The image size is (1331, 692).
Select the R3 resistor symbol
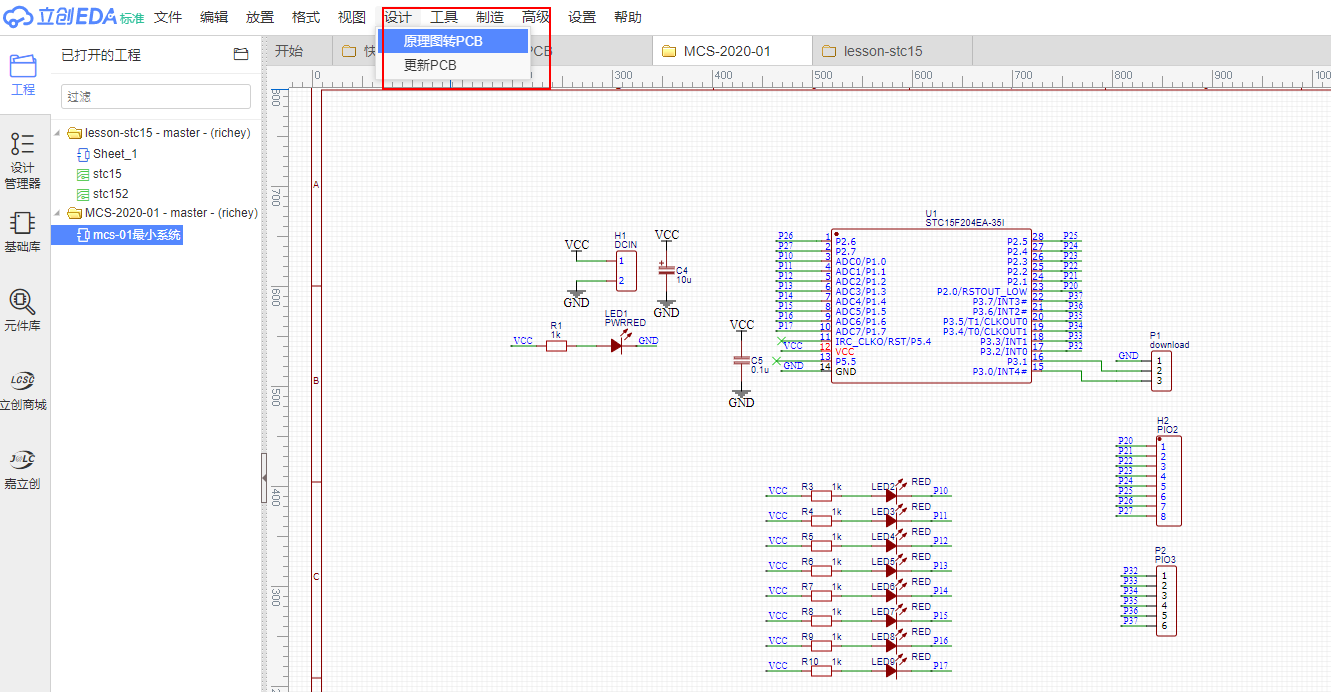[x=820, y=495]
